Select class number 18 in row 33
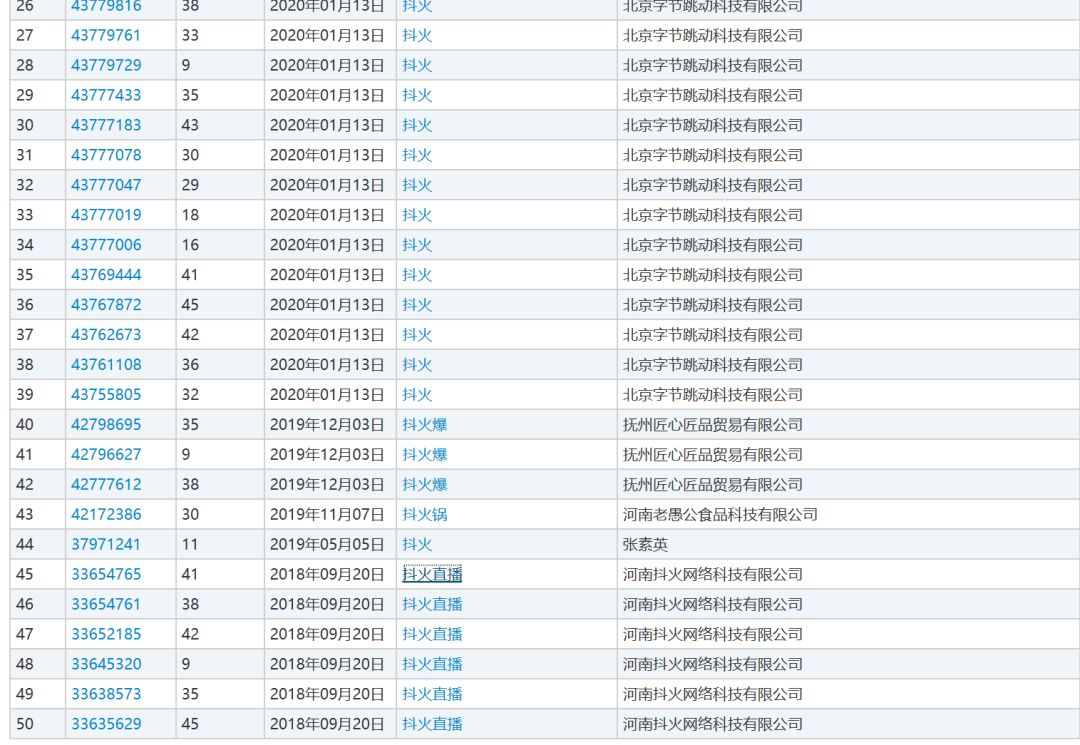Screen dimensions: 1080x745 tap(220, 215)
